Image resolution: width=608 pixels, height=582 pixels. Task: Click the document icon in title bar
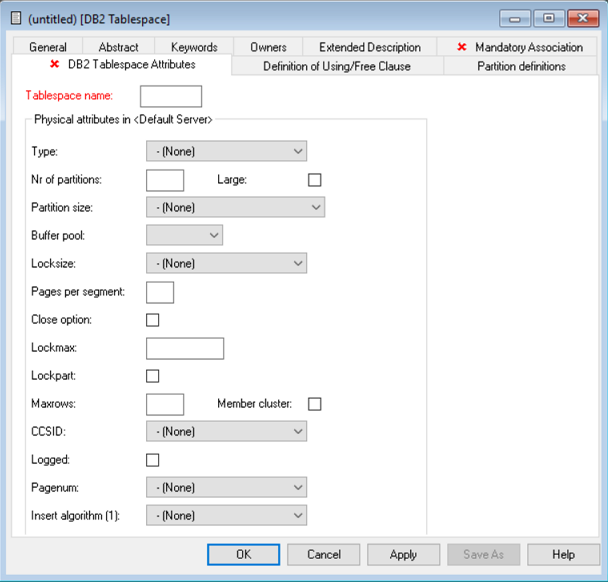[15, 19]
